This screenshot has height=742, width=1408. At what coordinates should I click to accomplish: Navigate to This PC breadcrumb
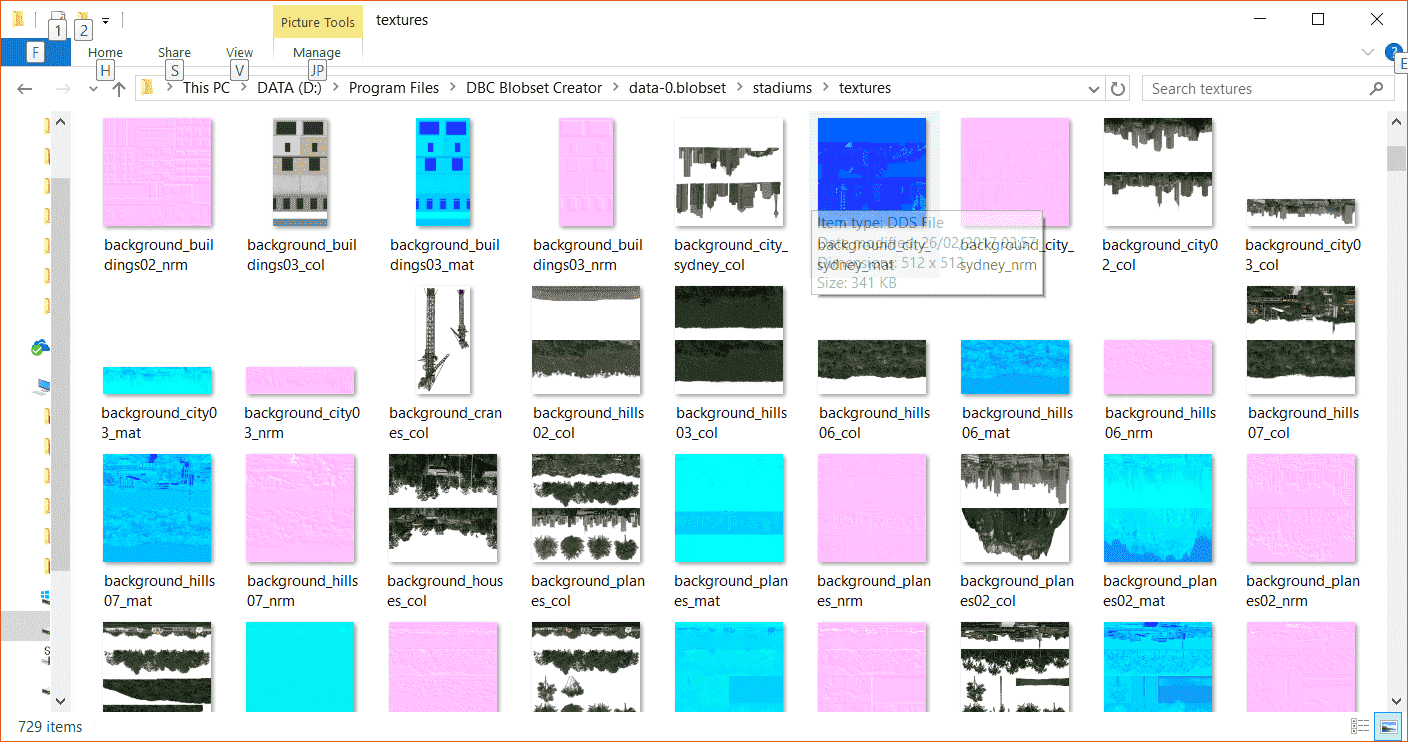coord(206,88)
